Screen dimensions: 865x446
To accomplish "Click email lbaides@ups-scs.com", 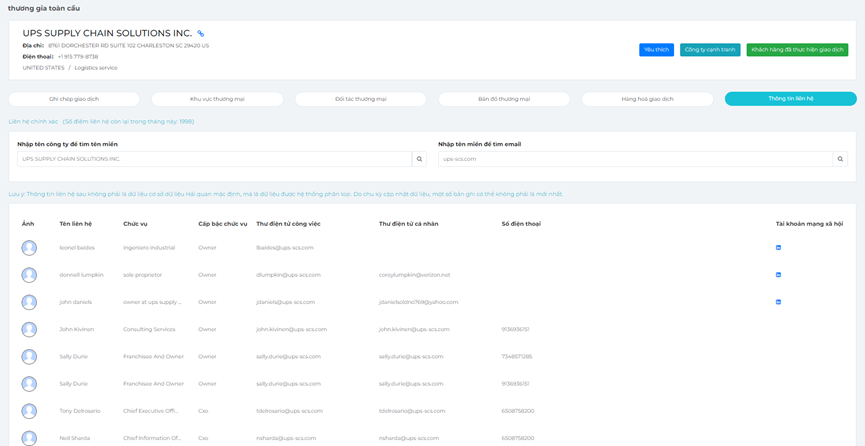I will (285, 248).
